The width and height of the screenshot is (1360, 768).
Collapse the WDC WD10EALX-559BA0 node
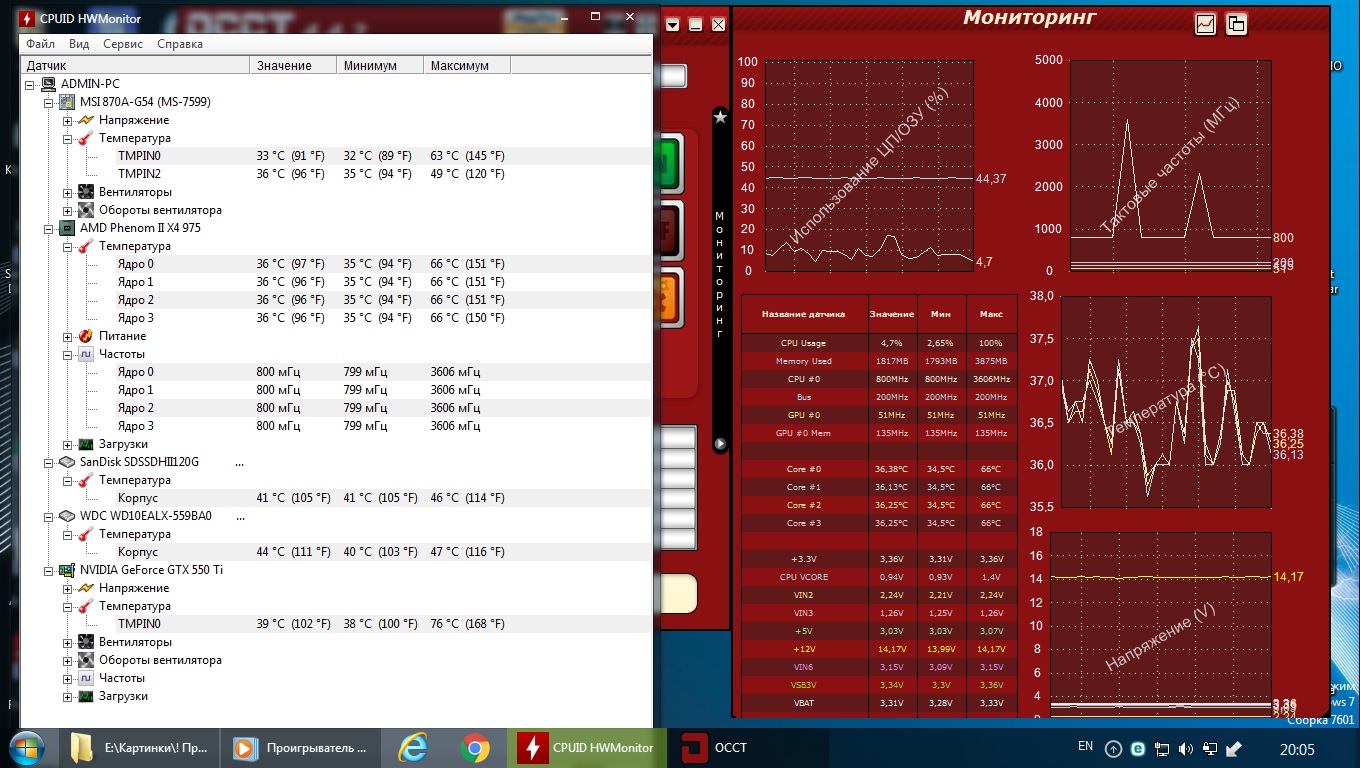coord(49,516)
